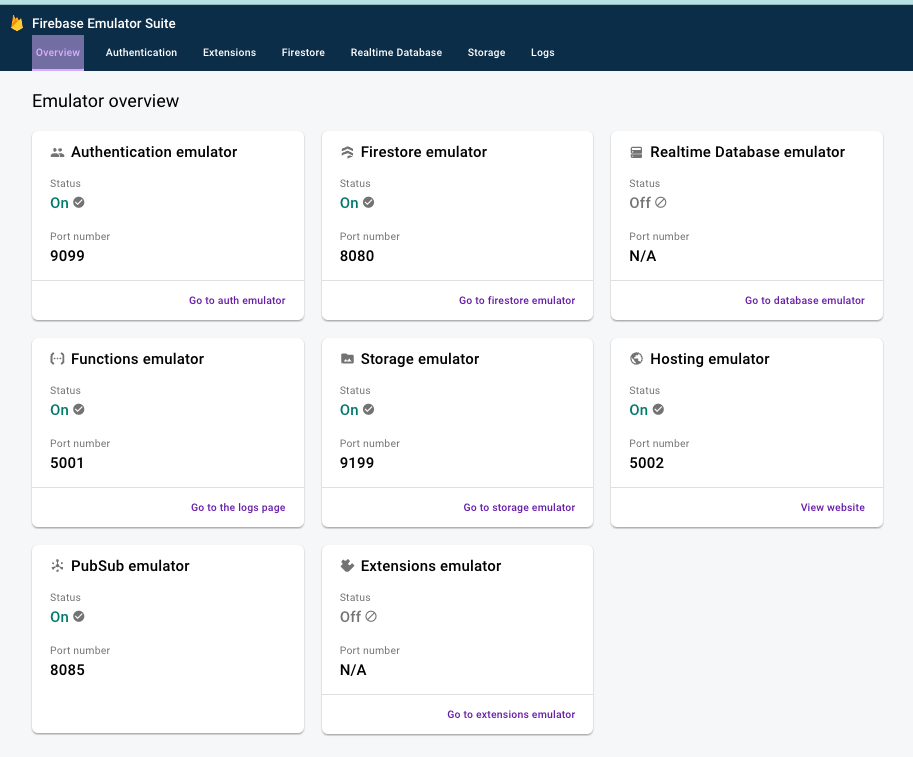Click the Storage emulator card title
913x757 pixels.
pos(420,359)
